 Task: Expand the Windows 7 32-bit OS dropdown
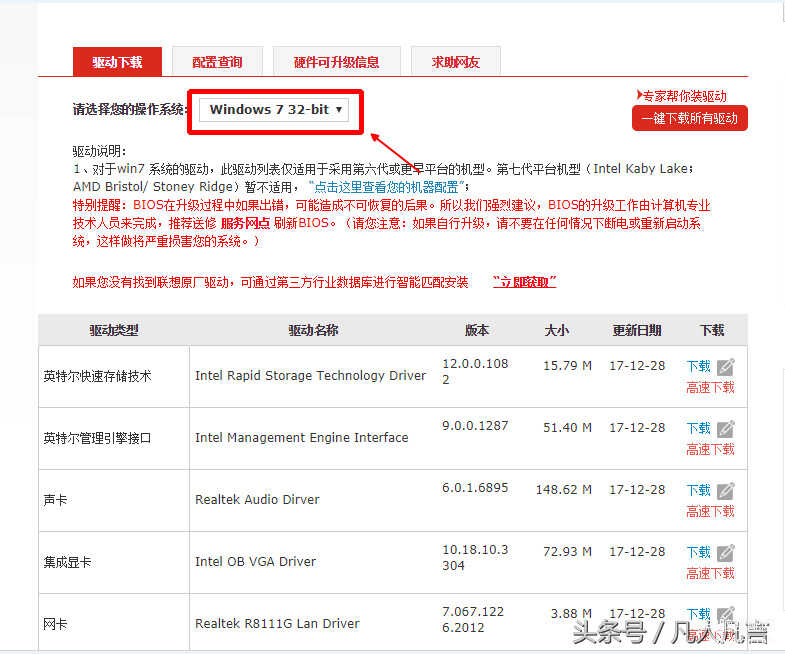(x=274, y=110)
